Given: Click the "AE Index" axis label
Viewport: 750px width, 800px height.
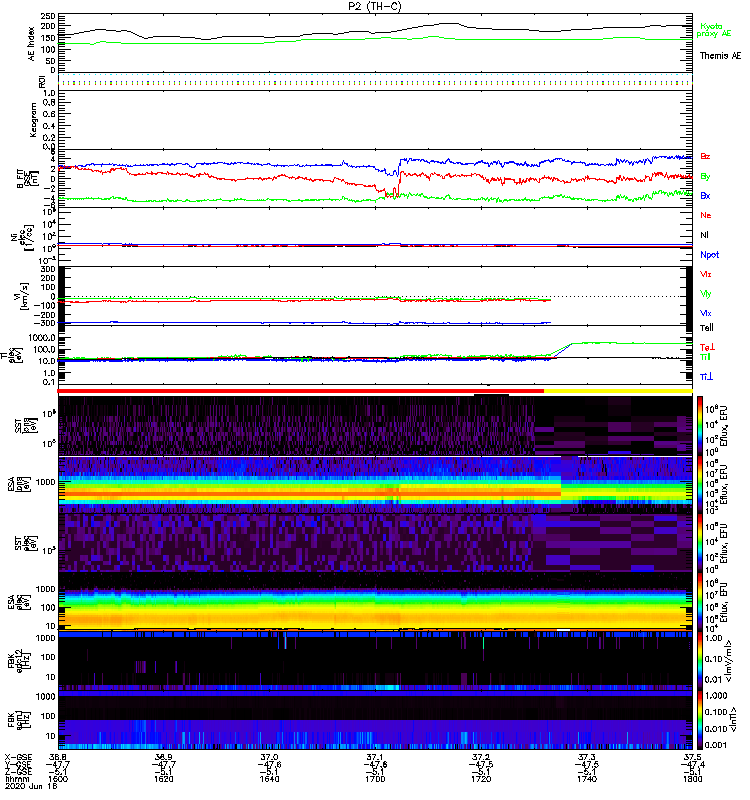Looking at the screenshot, I should [x=31, y=44].
